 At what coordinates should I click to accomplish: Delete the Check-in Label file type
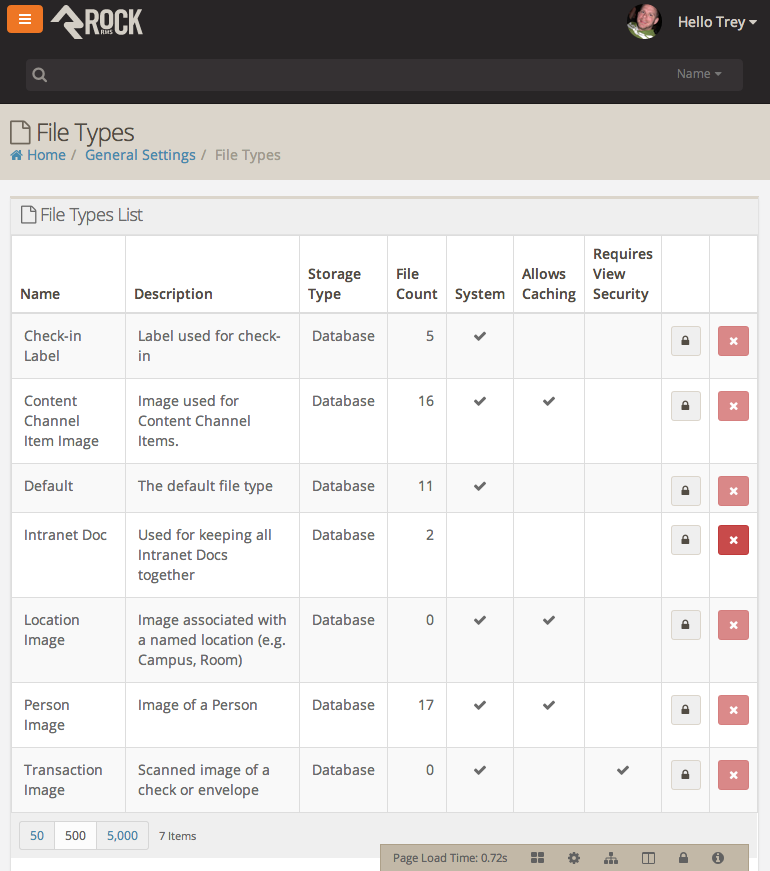pos(733,341)
